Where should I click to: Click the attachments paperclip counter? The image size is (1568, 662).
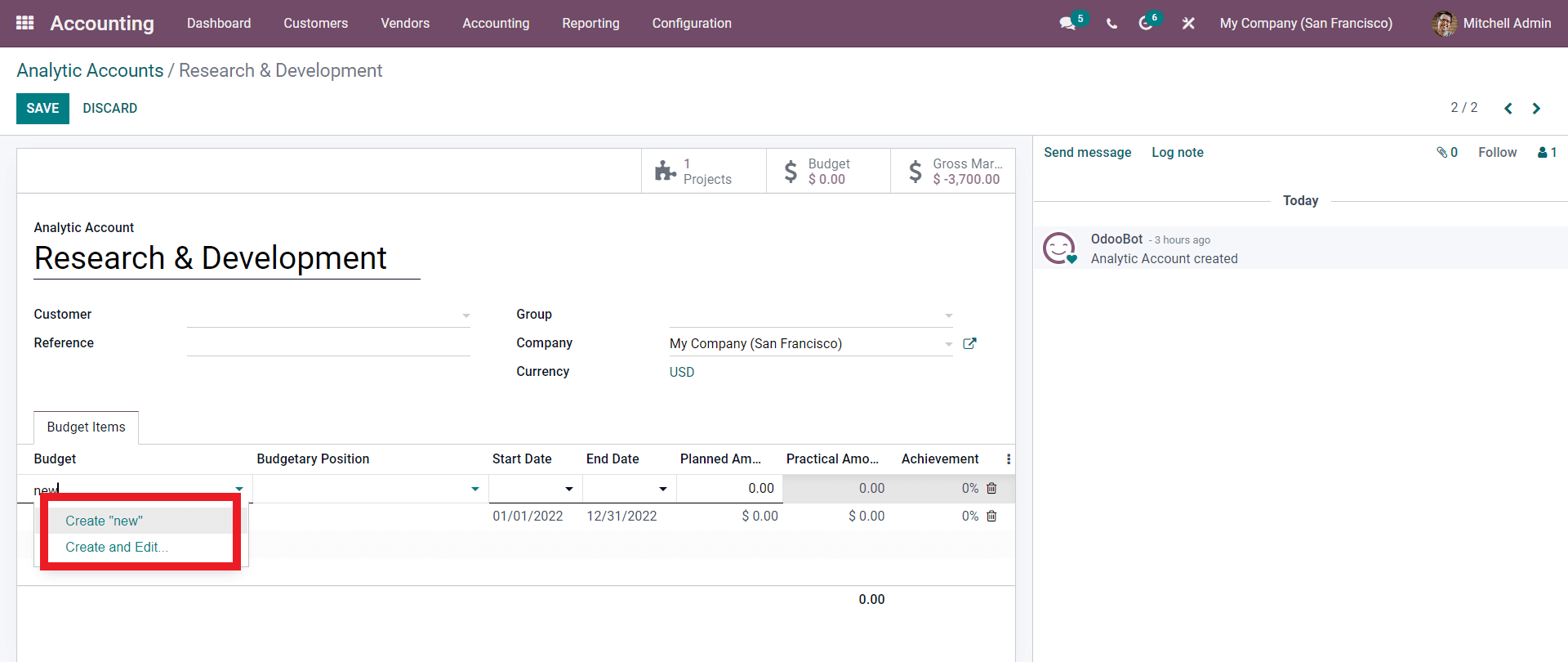(1447, 152)
